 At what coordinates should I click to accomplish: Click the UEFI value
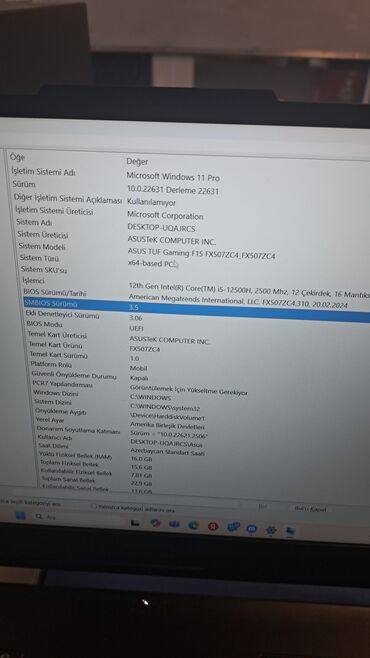coord(136,328)
